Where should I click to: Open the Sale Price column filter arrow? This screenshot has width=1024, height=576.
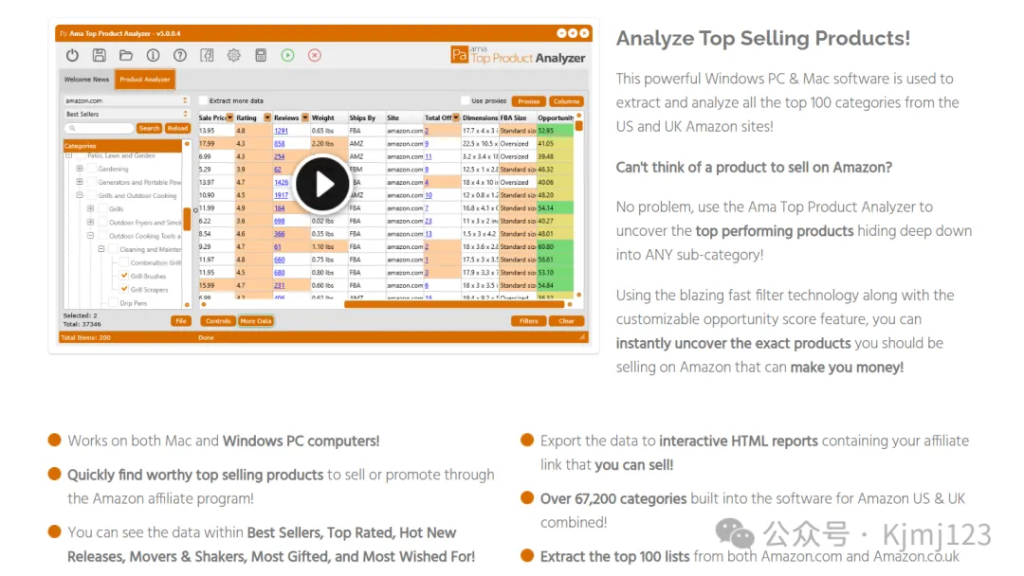230,118
